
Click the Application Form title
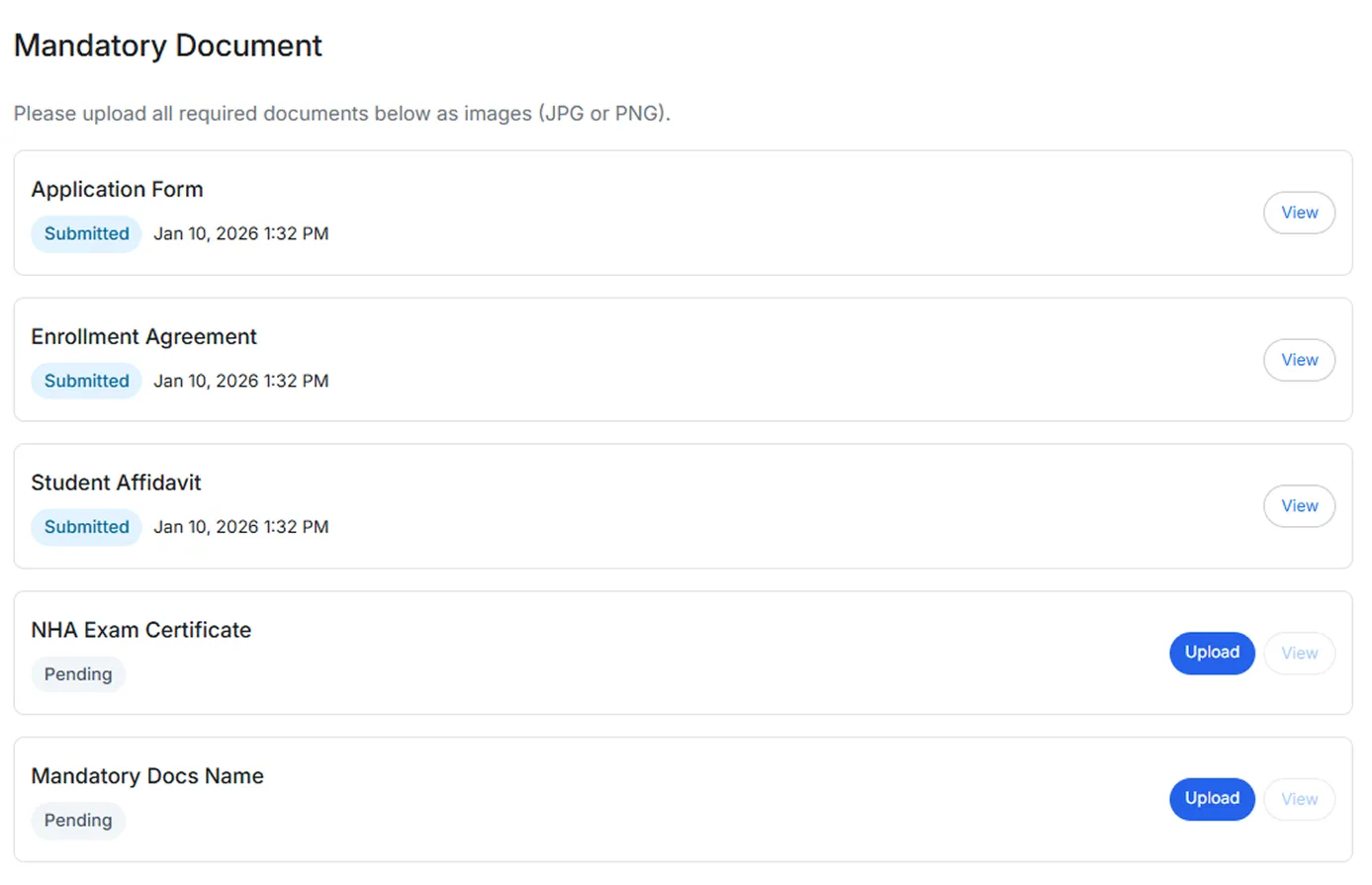click(x=117, y=189)
